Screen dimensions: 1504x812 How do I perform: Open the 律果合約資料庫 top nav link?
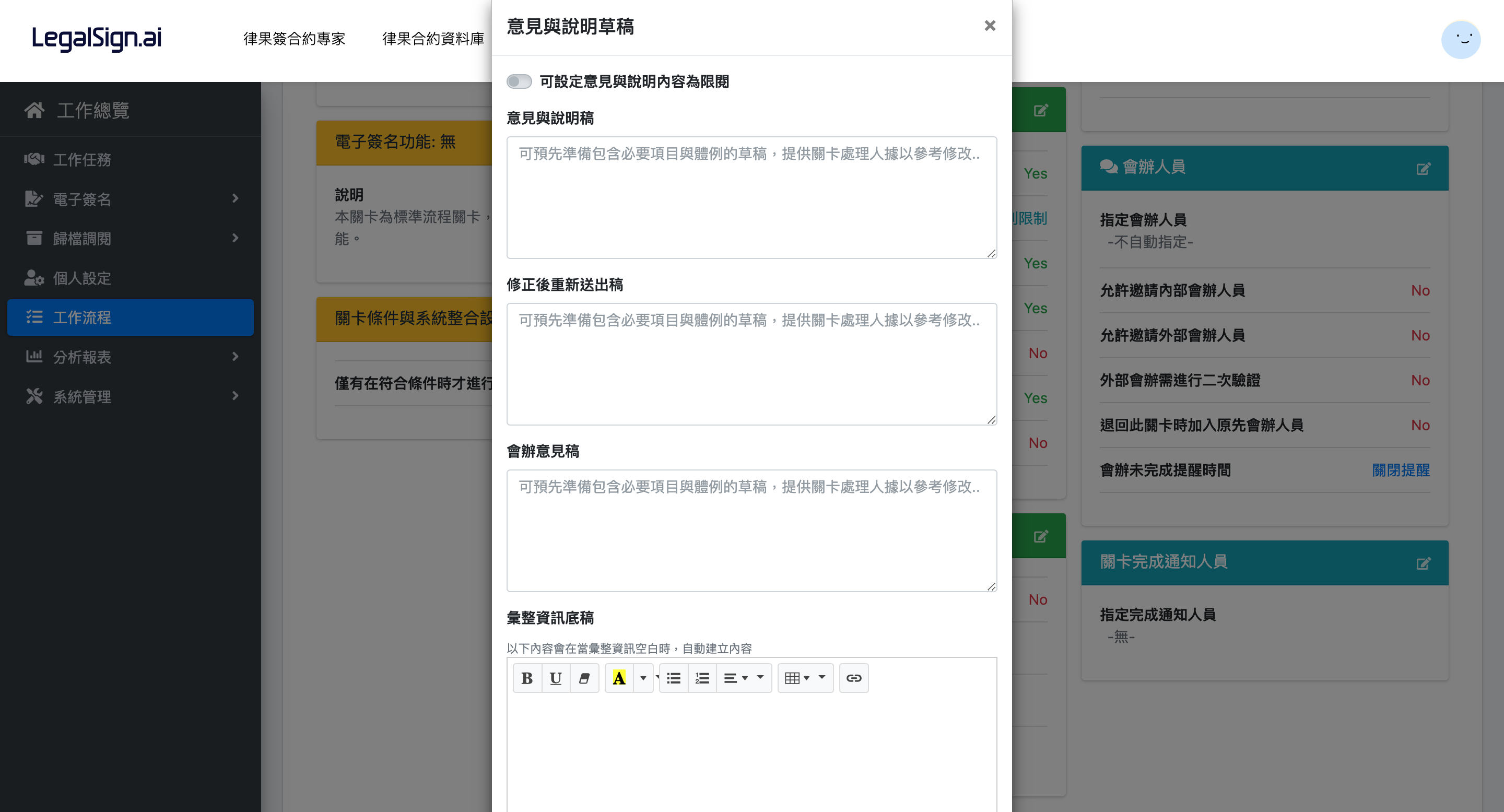coord(433,39)
